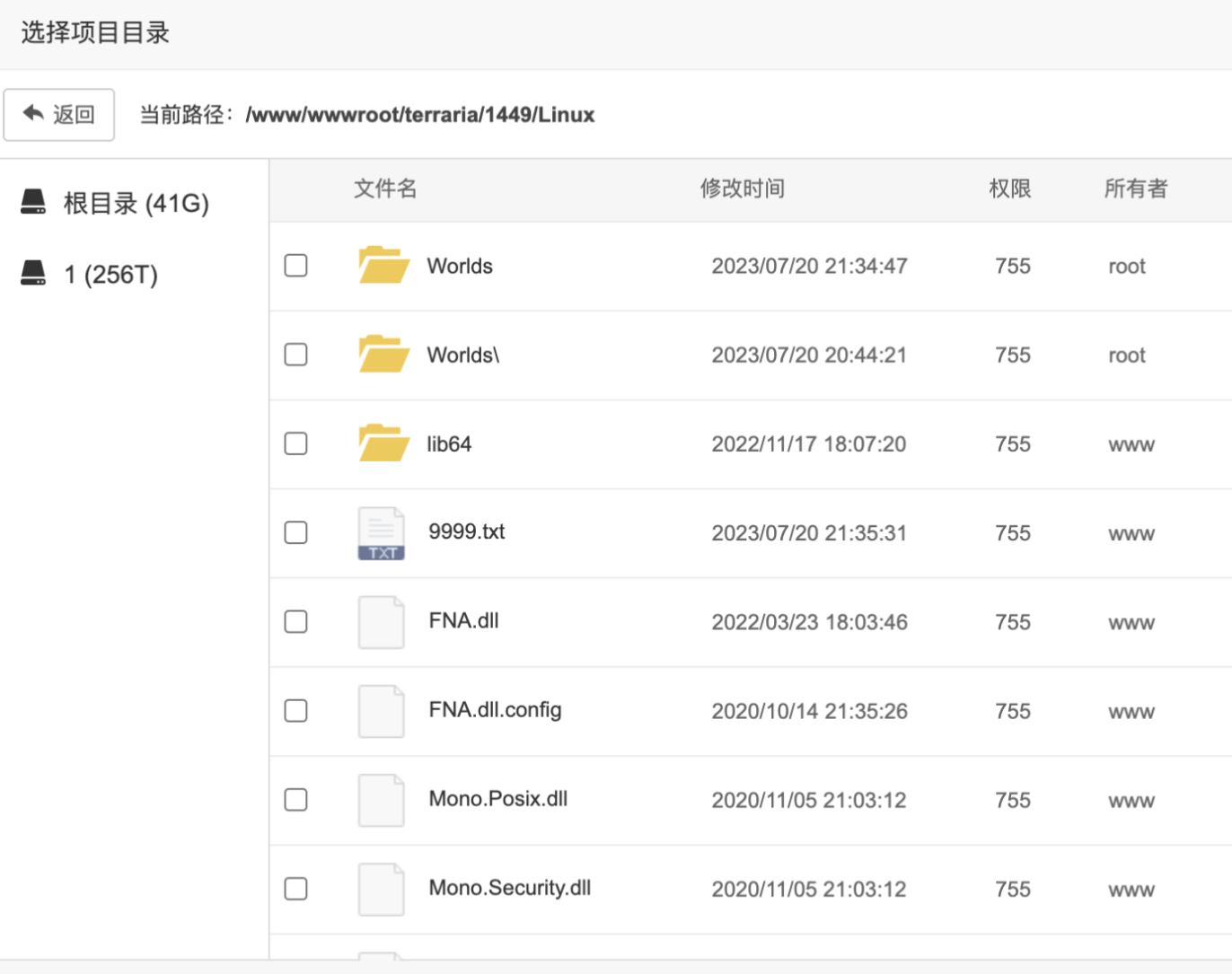
Task: Click the 9999.txt text file icon
Action: pyautogui.click(x=382, y=533)
